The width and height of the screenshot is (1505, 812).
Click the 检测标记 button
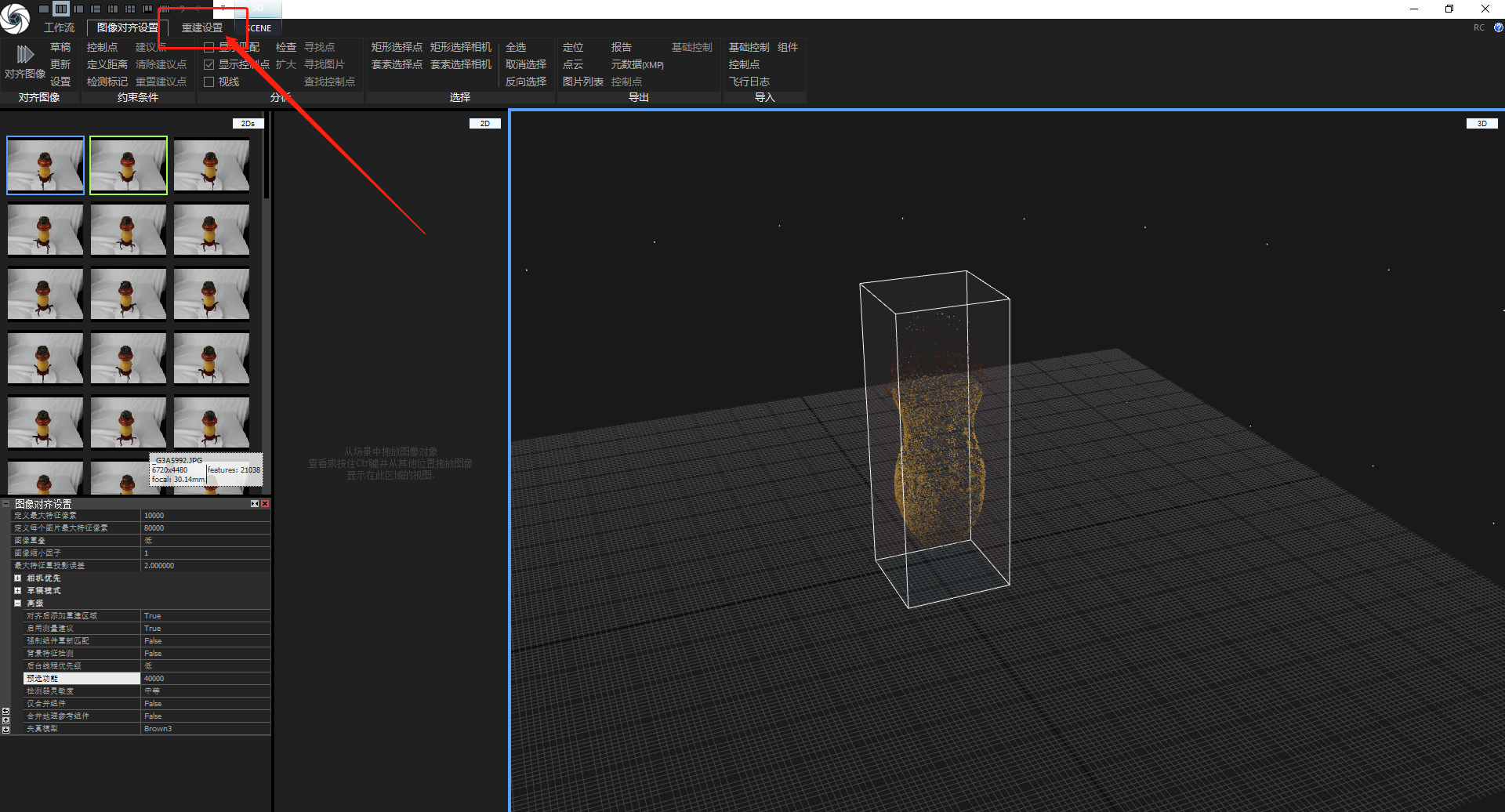107,82
